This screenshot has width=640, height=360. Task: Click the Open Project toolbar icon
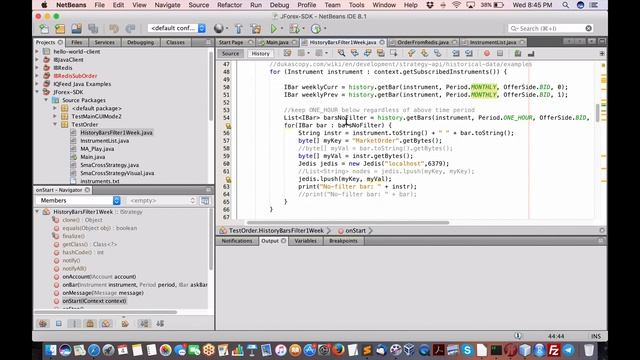76,29
